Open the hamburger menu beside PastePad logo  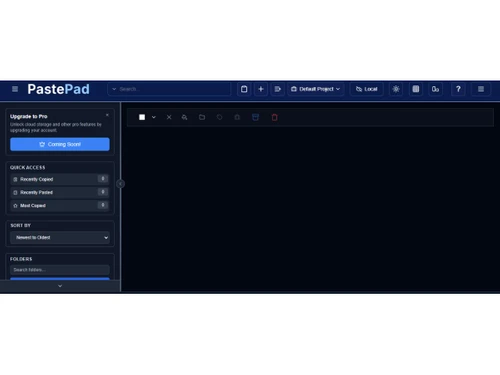(x=15, y=89)
